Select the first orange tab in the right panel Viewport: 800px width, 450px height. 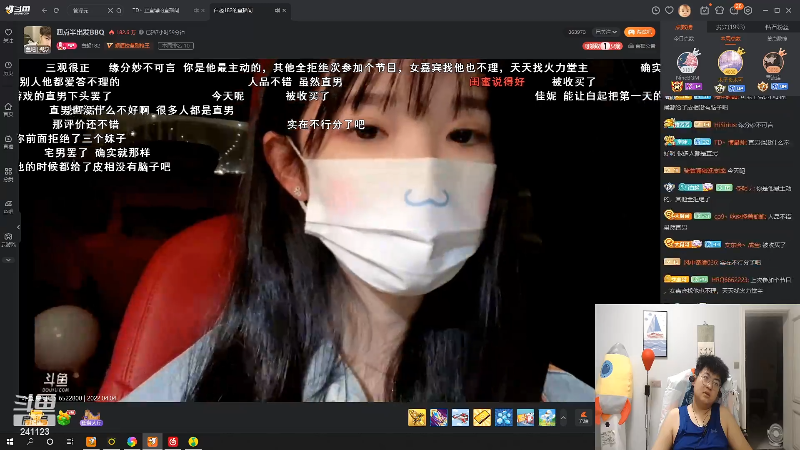coord(684,27)
